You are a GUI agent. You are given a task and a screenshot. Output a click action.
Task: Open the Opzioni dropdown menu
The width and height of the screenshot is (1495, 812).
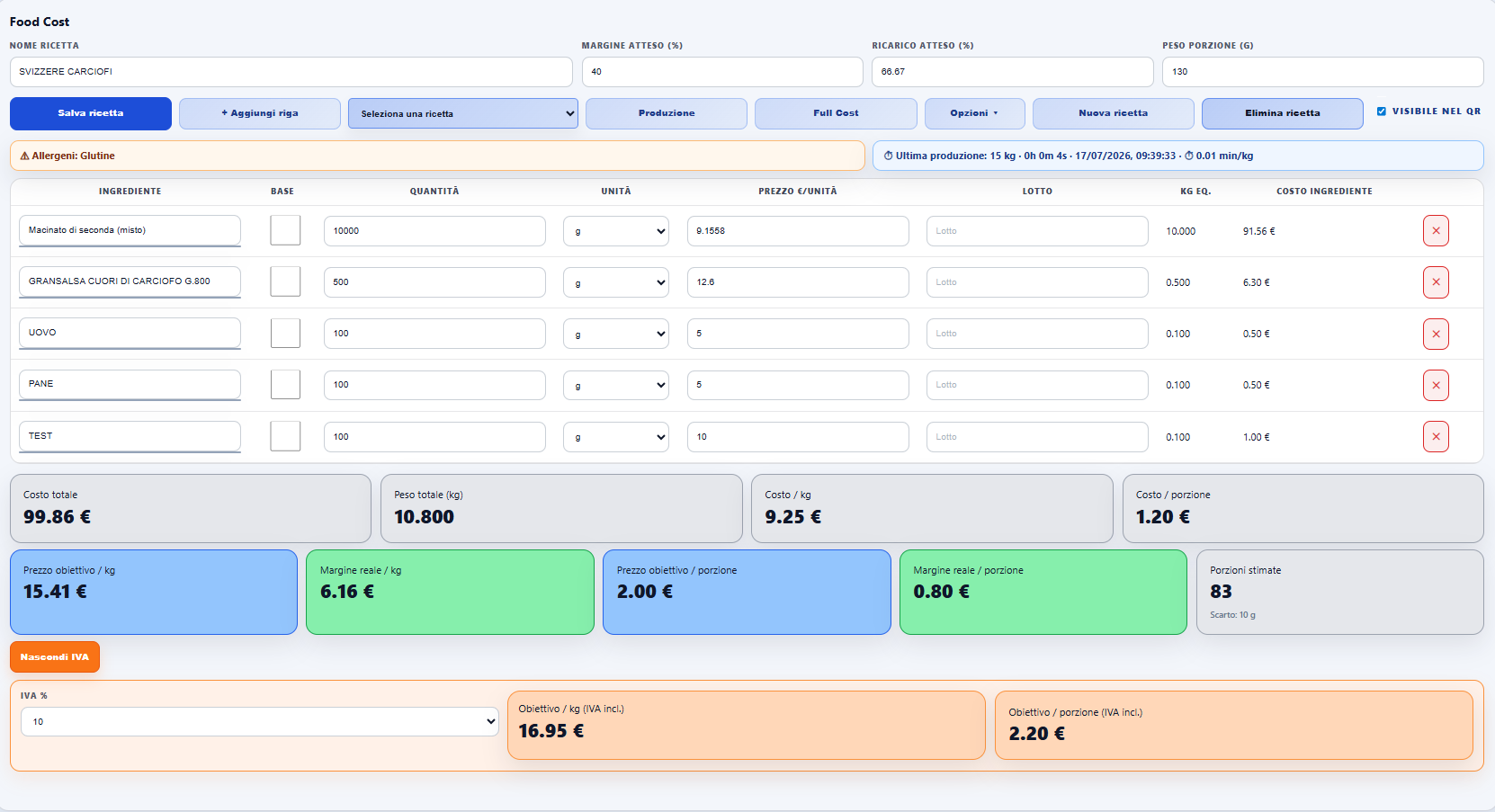tap(974, 113)
